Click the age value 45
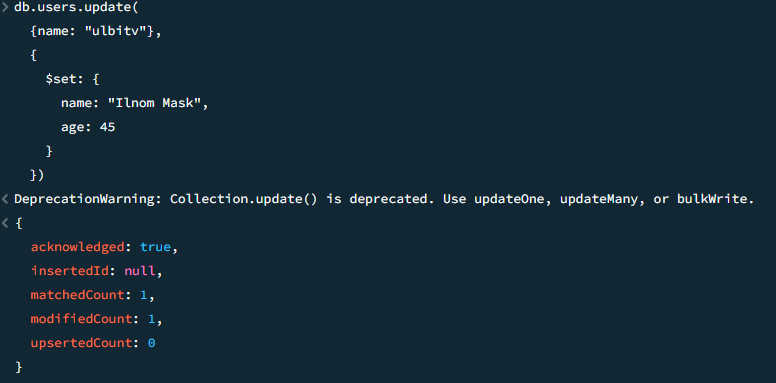The image size is (776, 383). click(x=107, y=127)
